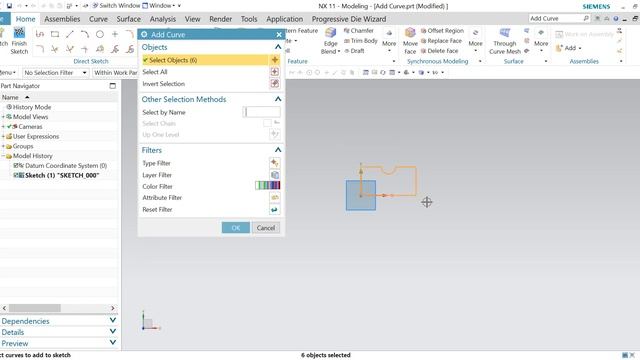
Task: Select the Rectangle sketch tool
Action: [55, 34]
